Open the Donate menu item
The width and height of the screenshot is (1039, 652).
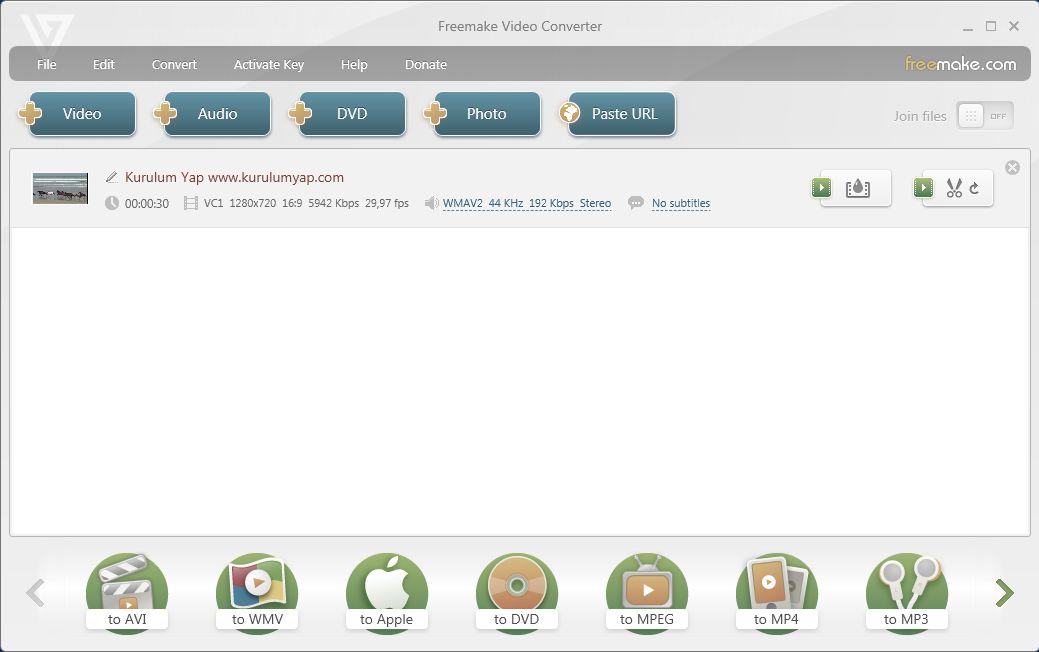pyautogui.click(x=425, y=64)
